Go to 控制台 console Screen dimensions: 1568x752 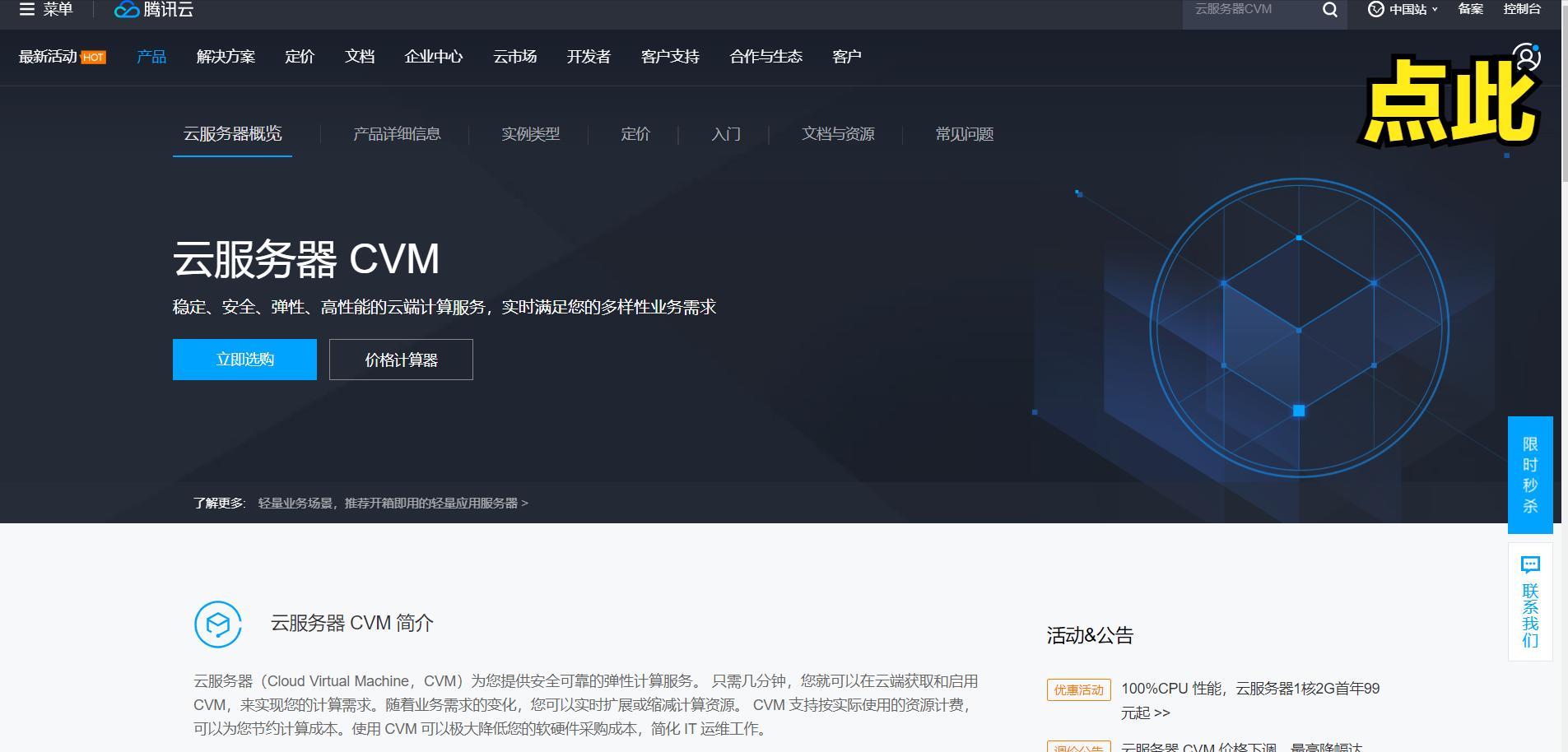pyautogui.click(x=1522, y=9)
